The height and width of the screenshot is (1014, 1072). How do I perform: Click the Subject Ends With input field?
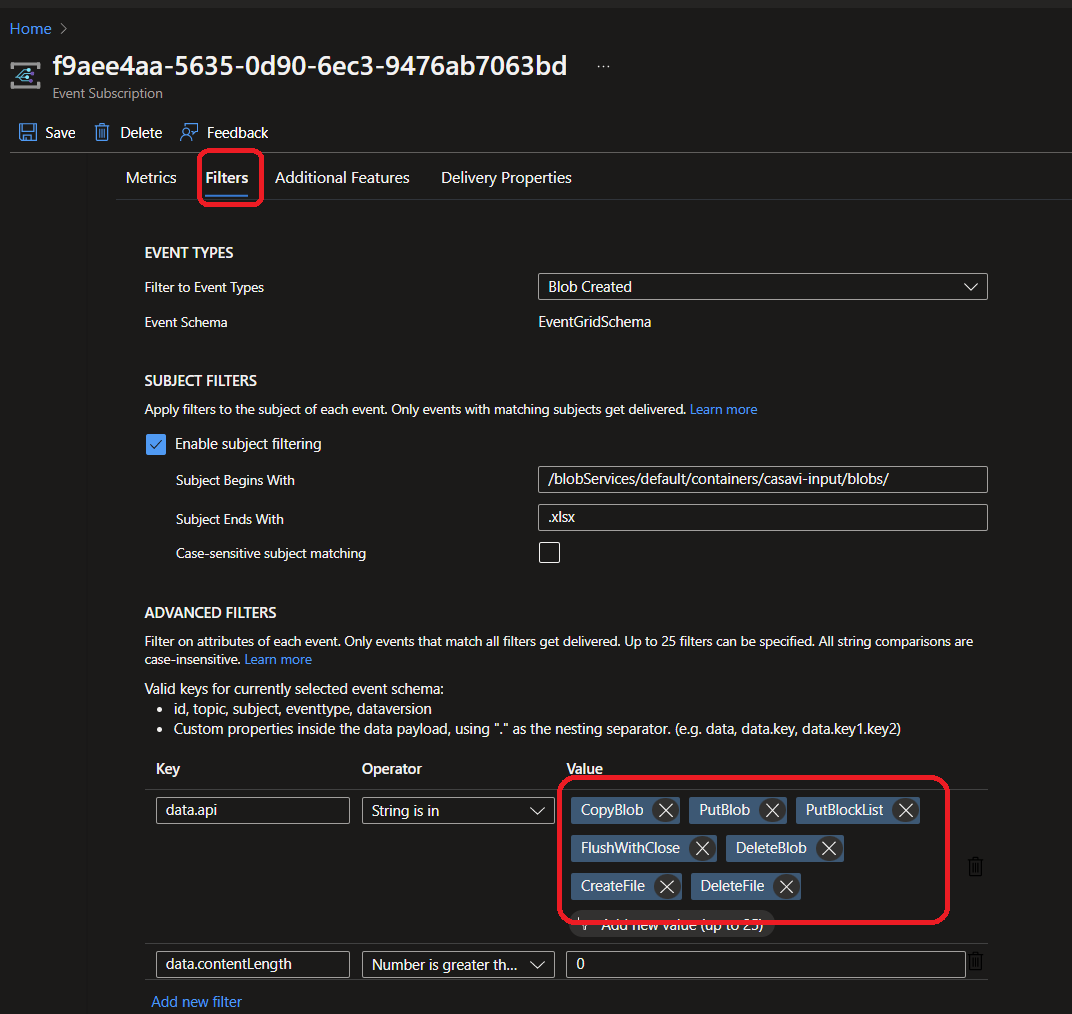[762, 517]
